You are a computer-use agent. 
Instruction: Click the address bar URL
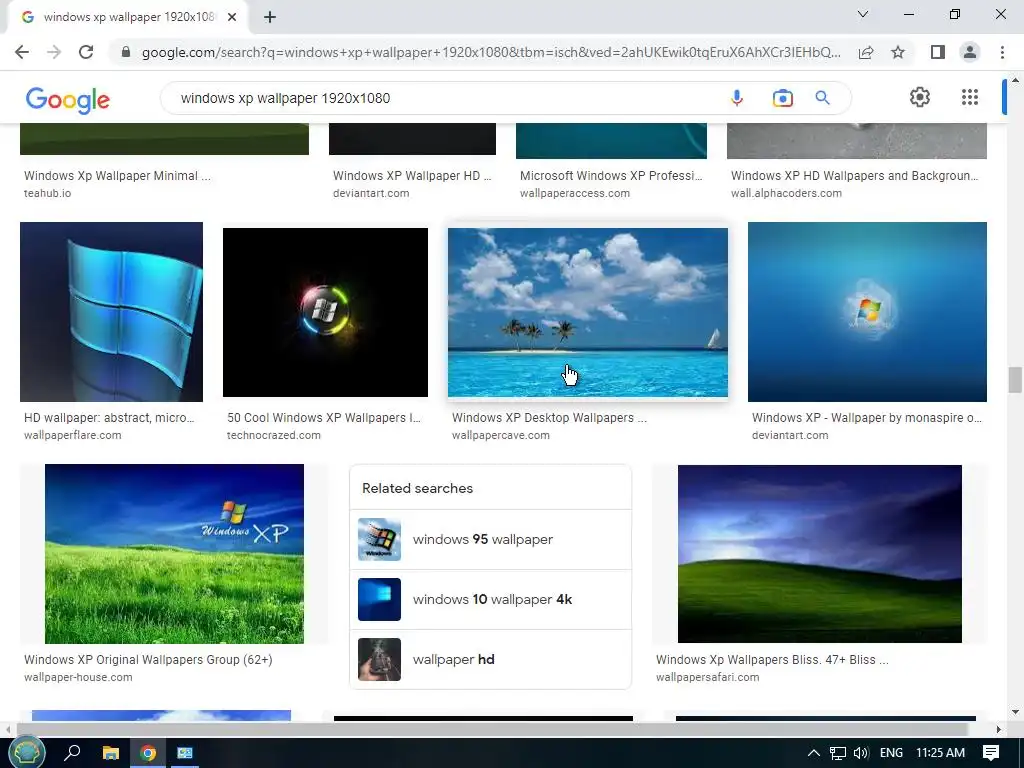tap(491, 52)
